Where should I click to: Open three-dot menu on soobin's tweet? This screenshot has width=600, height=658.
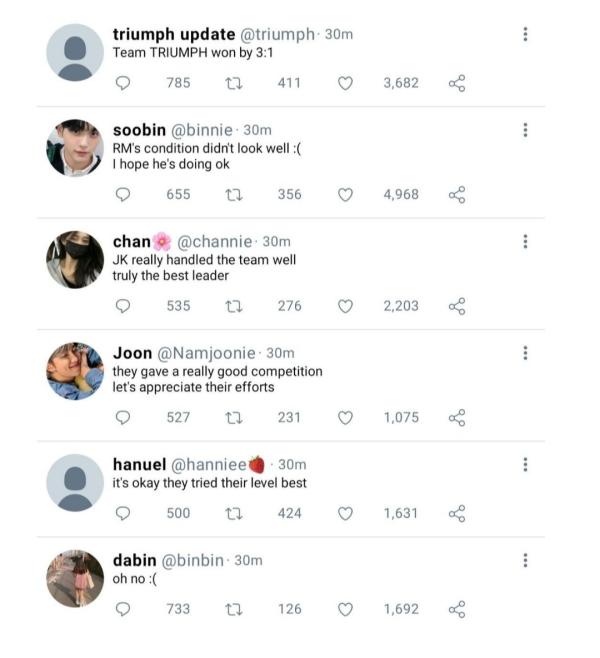pyautogui.click(x=525, y=130)
